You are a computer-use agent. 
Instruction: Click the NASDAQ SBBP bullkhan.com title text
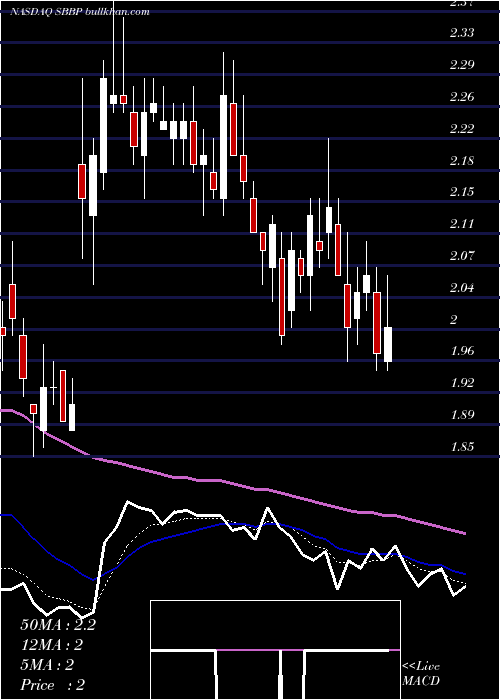coord(80,12)
